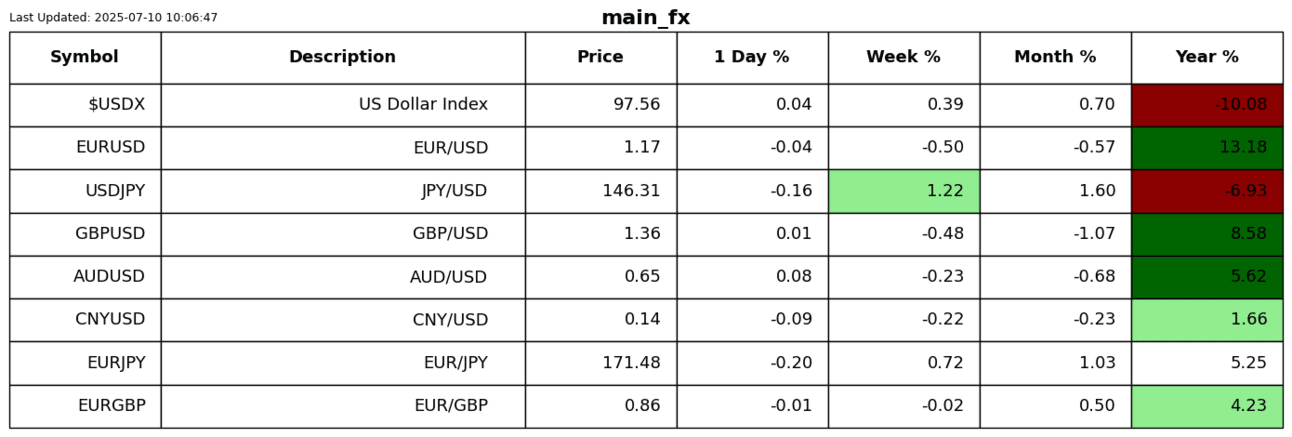This screenshot has width=1292, height=437.
Task: Click the AUDUSD symbol cell
Action: point(85,277)
